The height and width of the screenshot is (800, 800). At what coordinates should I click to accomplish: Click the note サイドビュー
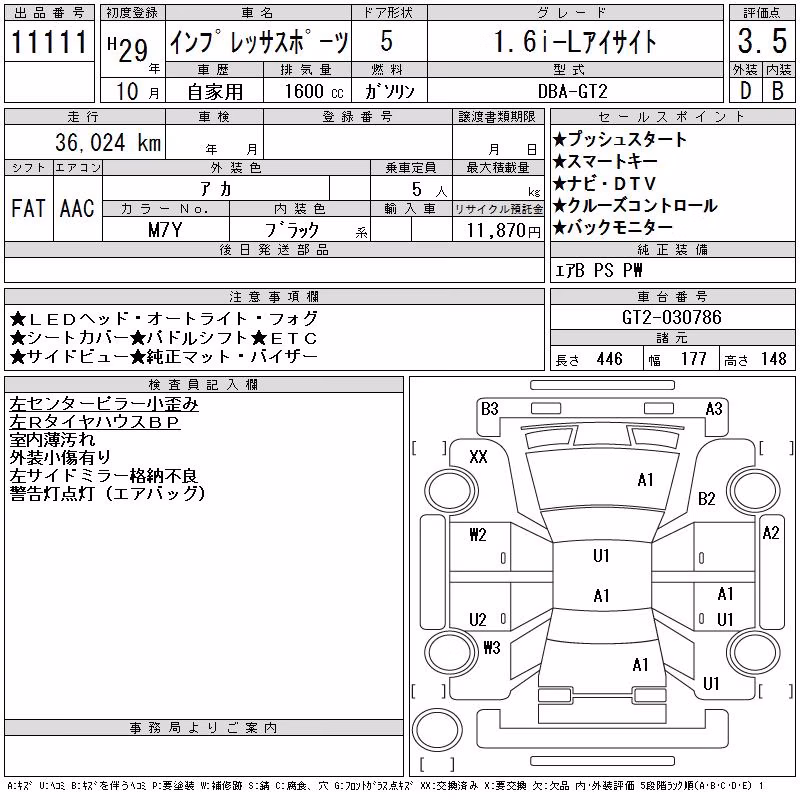(x=70, y=356)
